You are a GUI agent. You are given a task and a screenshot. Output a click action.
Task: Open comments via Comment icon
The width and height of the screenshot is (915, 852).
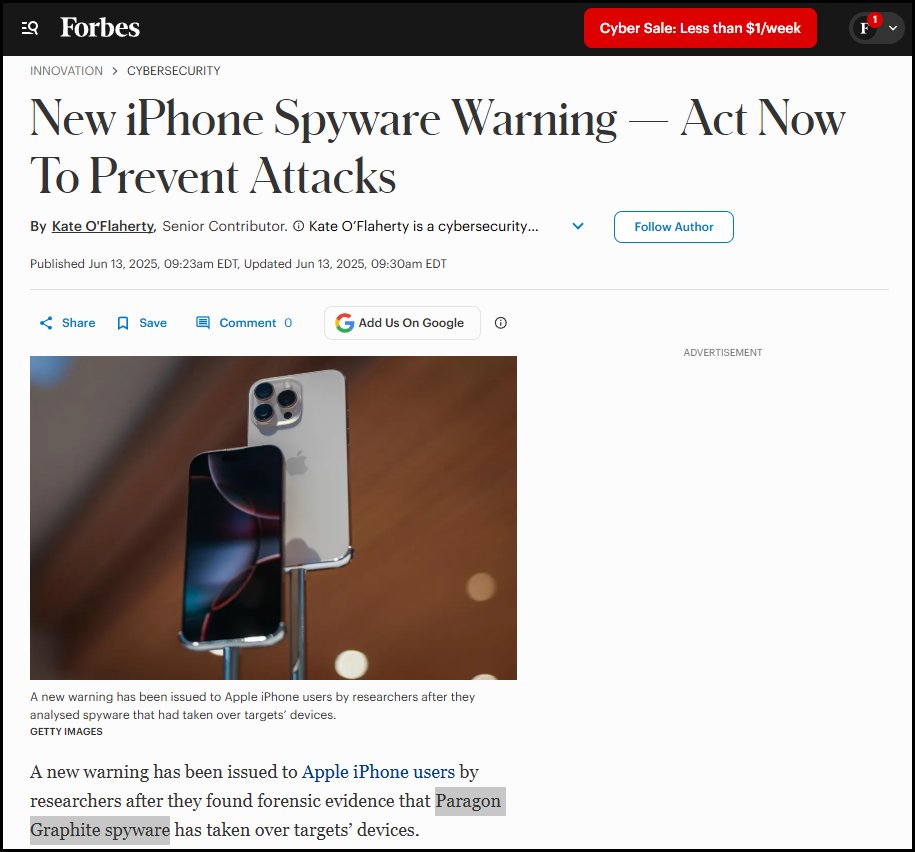tap(202, 323)
